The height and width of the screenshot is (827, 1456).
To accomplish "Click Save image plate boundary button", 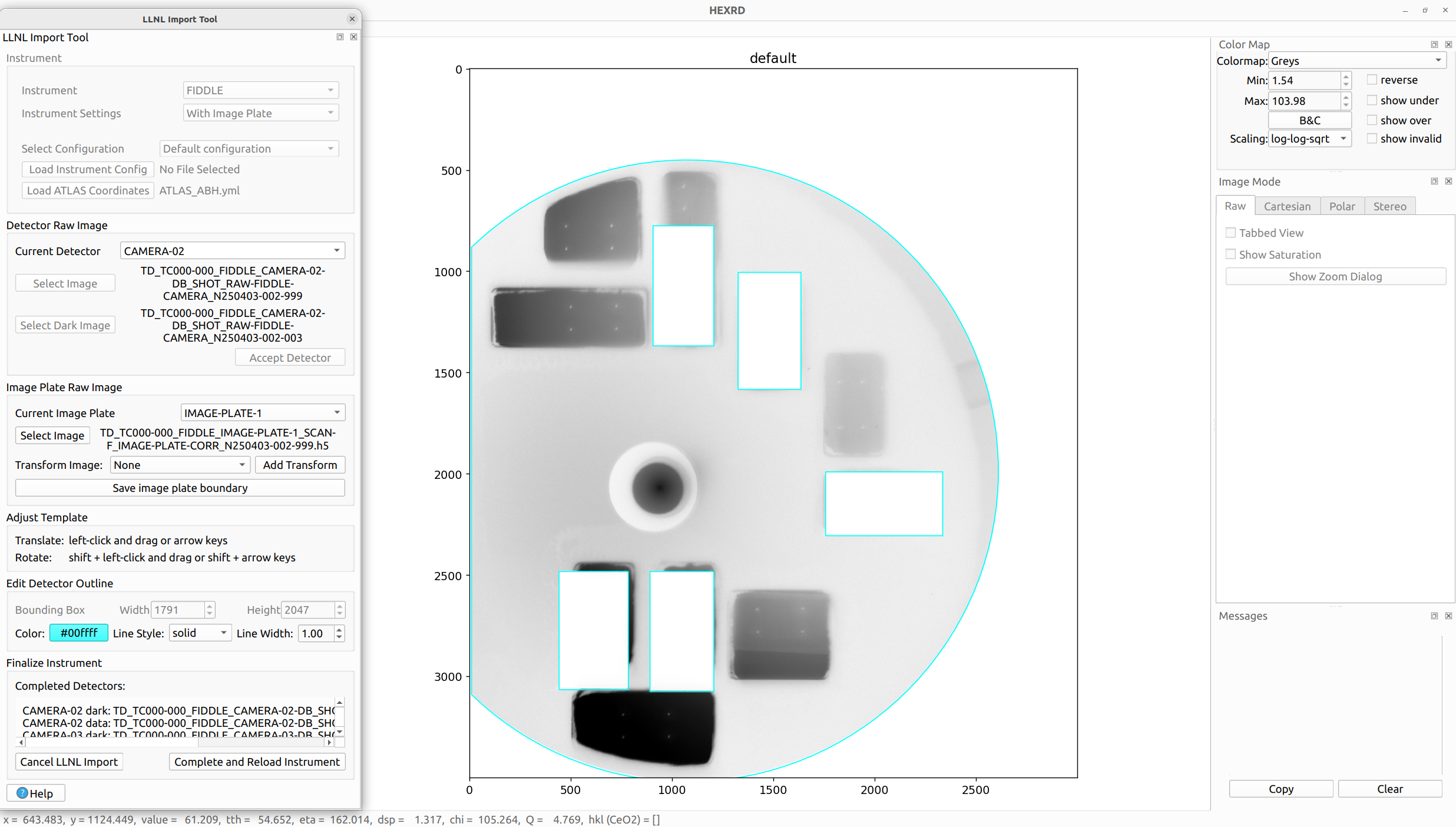I will click(x=180, y=488).
